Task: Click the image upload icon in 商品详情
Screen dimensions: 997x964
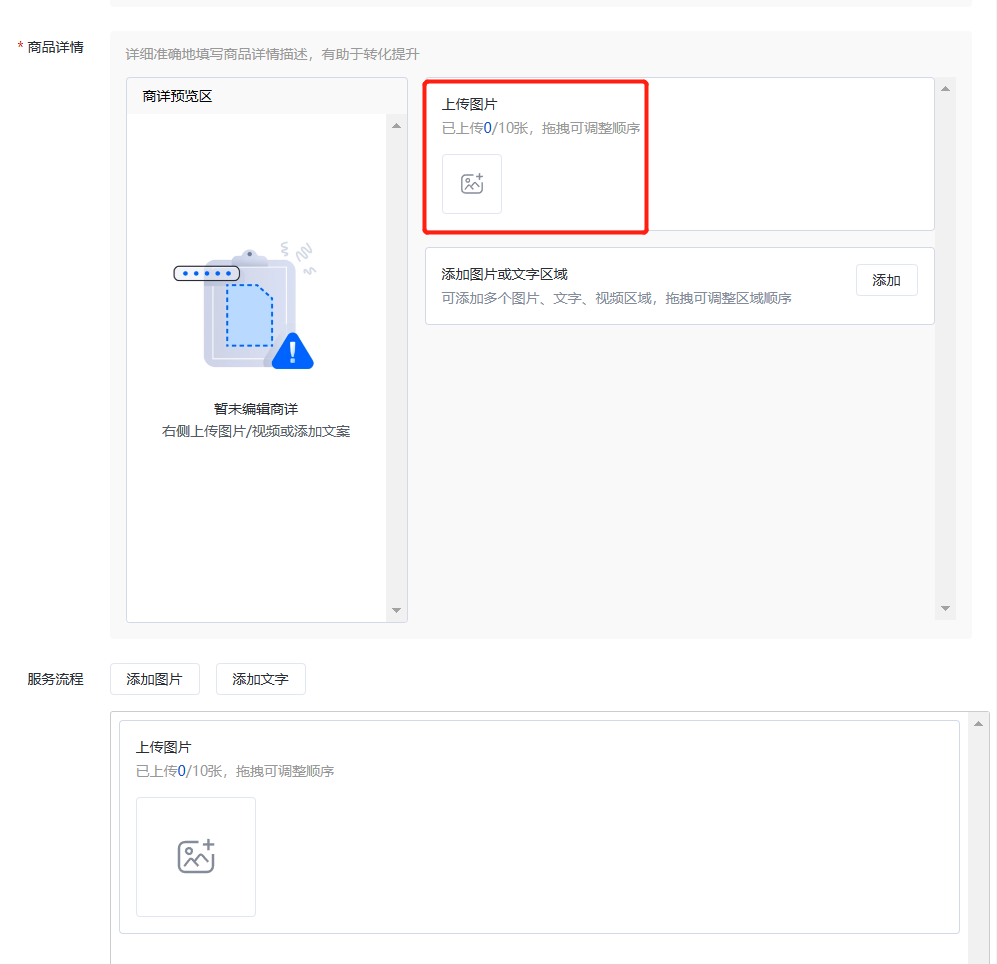Action: (472, 184)
